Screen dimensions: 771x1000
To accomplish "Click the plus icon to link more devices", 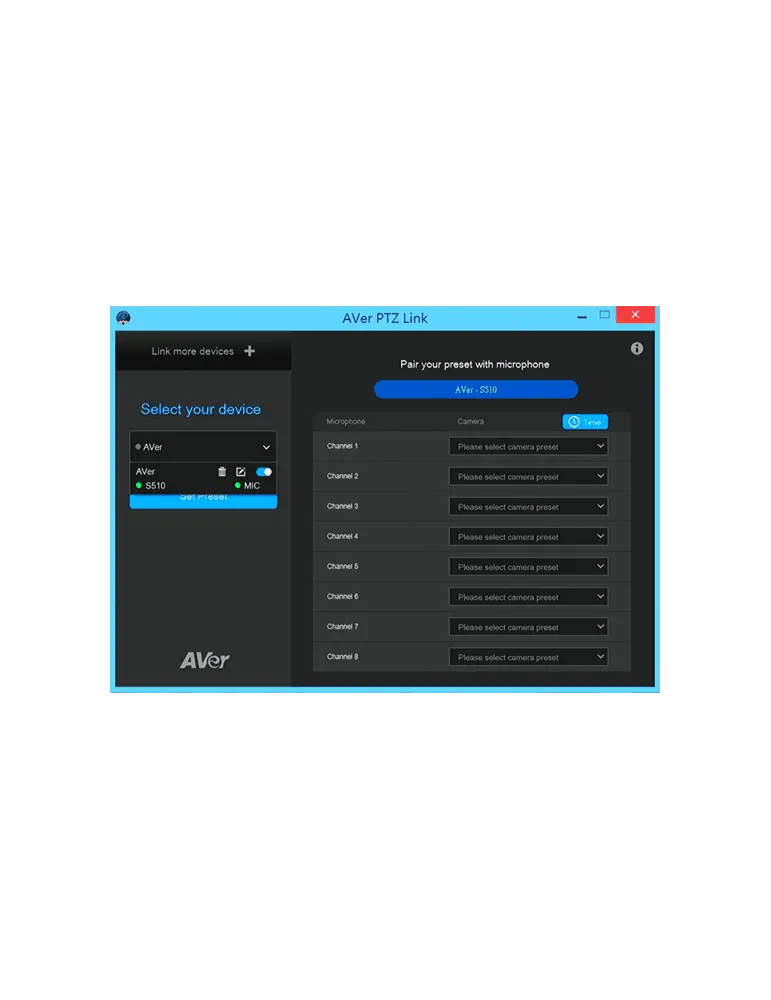I will [249, 351].
